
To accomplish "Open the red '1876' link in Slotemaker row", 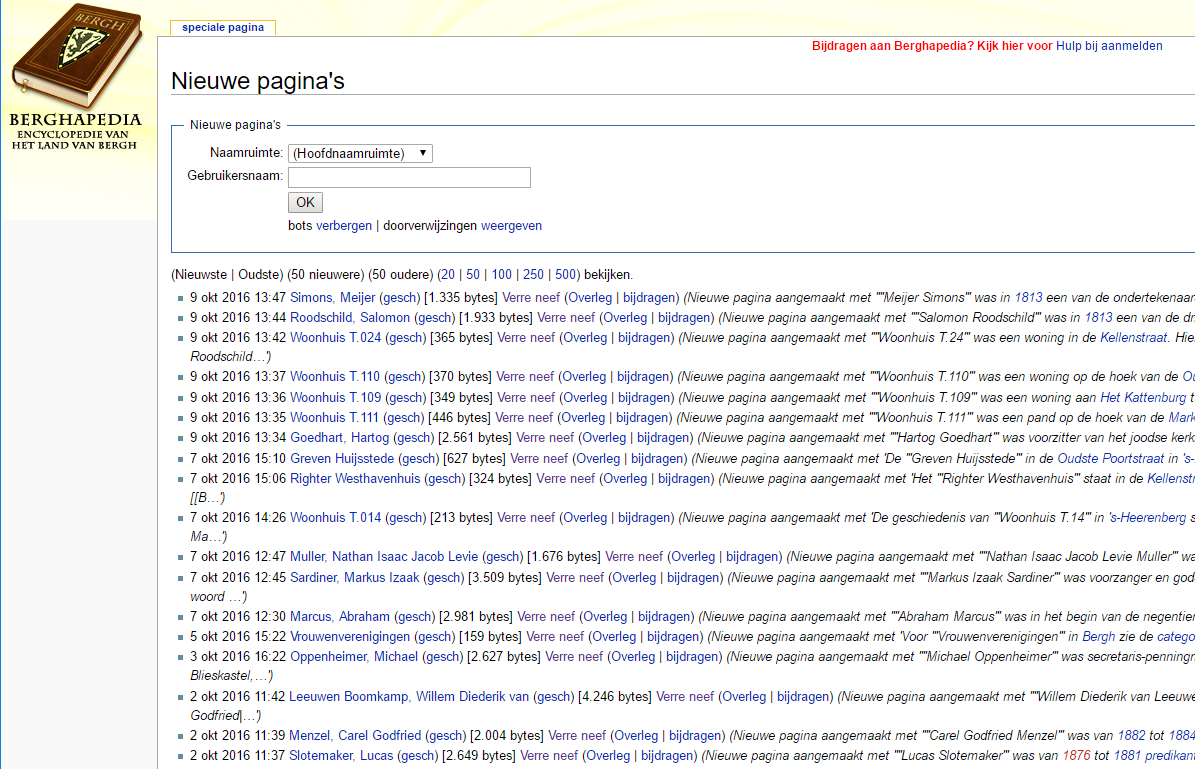I will [1076, 755].
